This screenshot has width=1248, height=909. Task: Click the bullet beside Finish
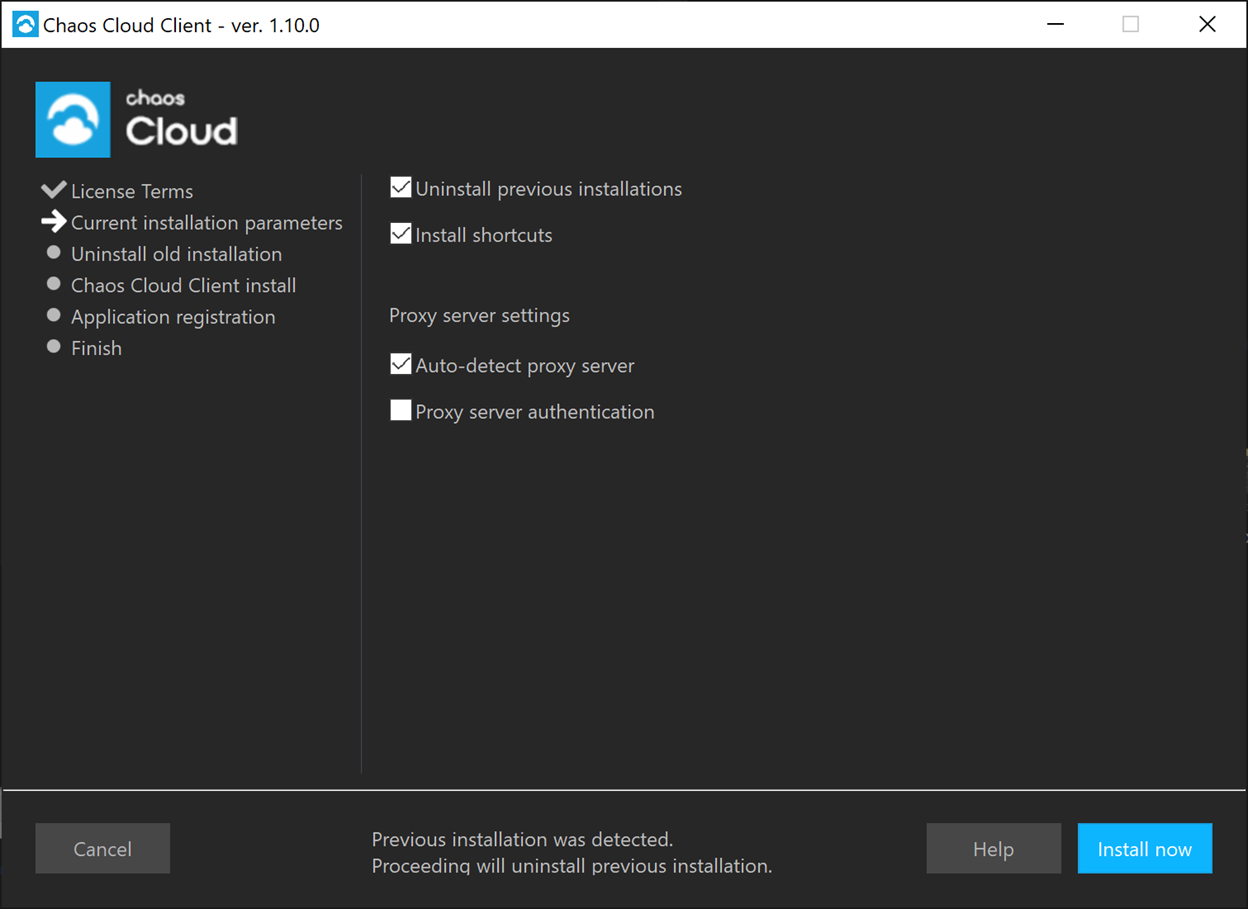[53, 346]
